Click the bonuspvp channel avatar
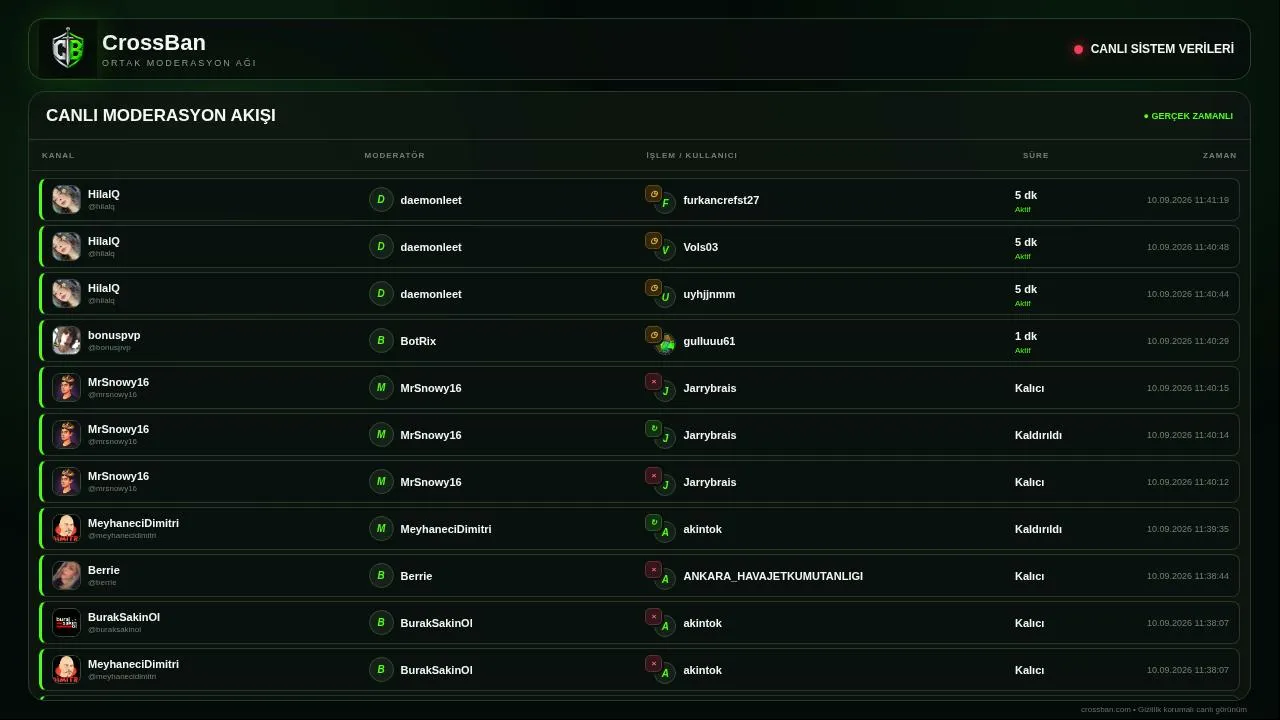 click(x=66, y=341)
